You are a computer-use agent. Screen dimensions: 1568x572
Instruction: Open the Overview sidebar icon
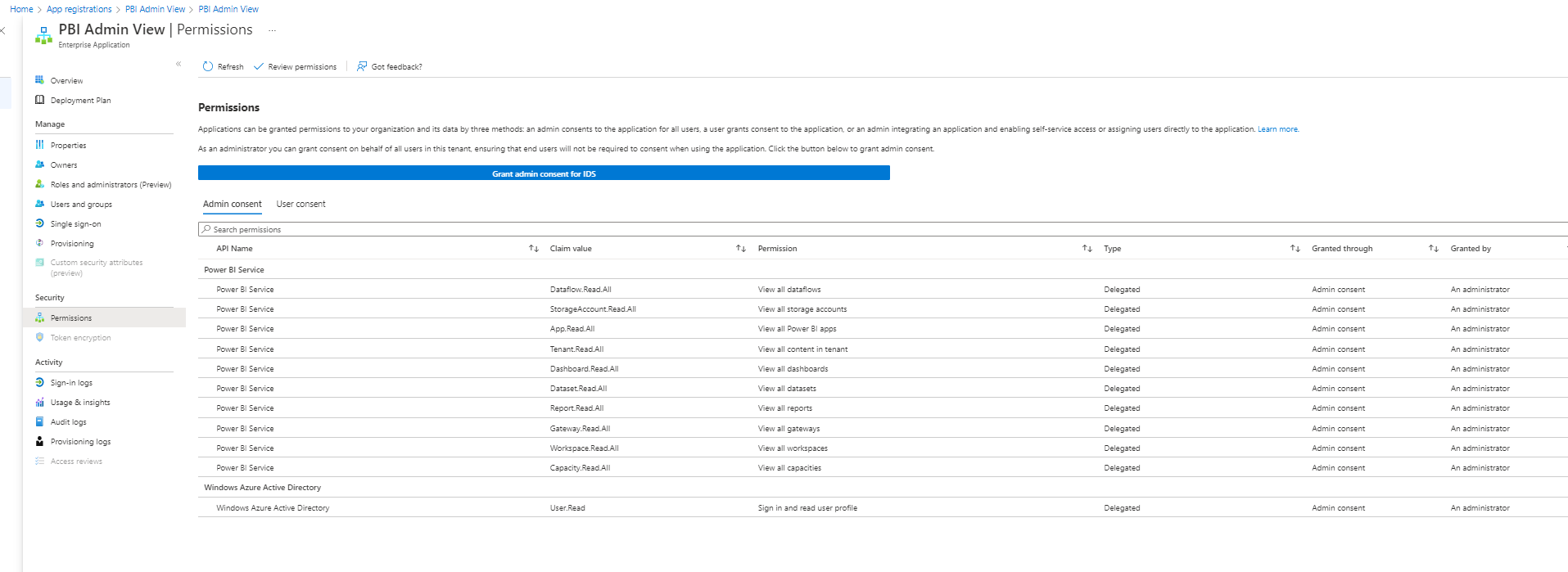click(39, 80)
